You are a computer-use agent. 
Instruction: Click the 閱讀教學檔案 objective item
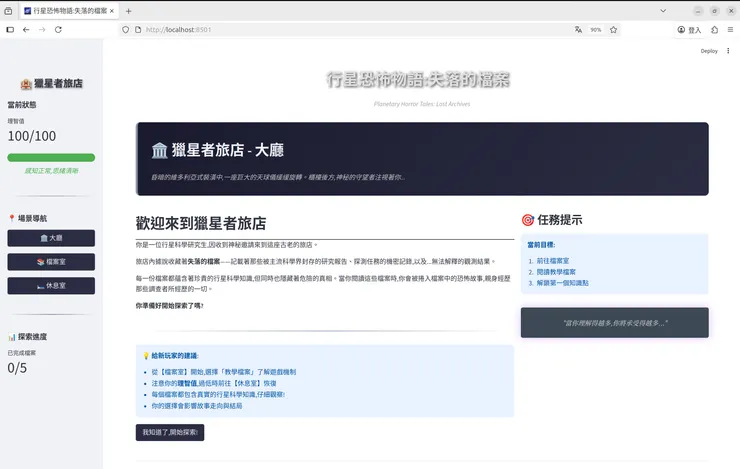tap(556, 272)
